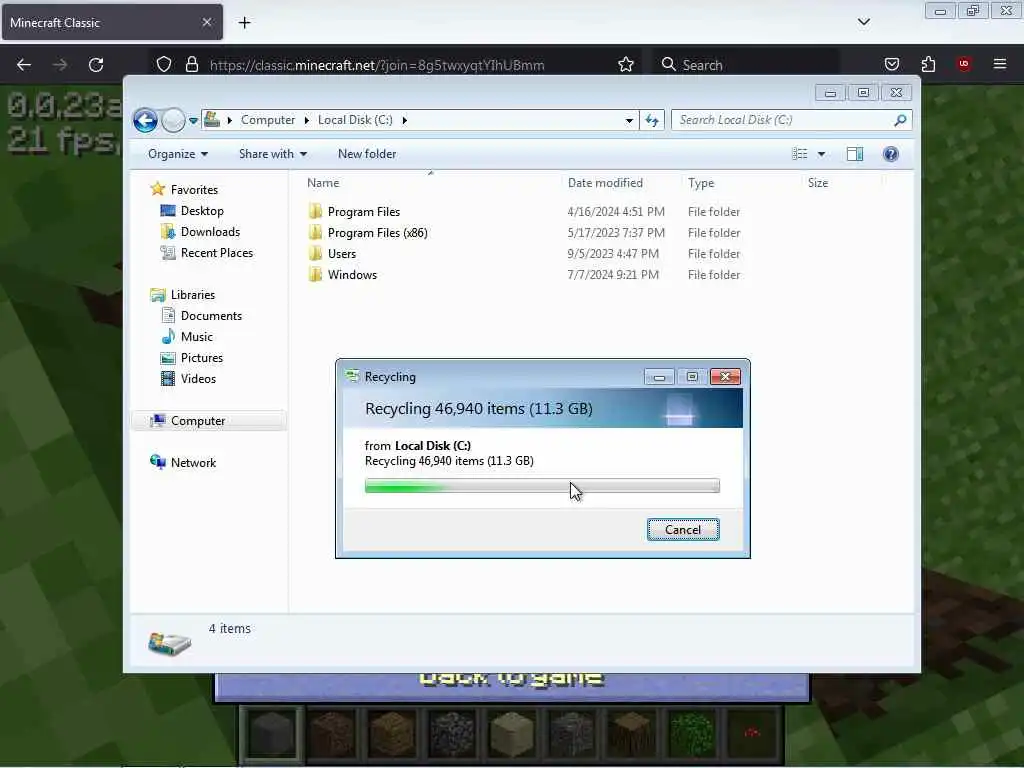This screenshot has height=768, width=1024.
Task: Go back in Explorer window
Action: [x=145, y=120]
